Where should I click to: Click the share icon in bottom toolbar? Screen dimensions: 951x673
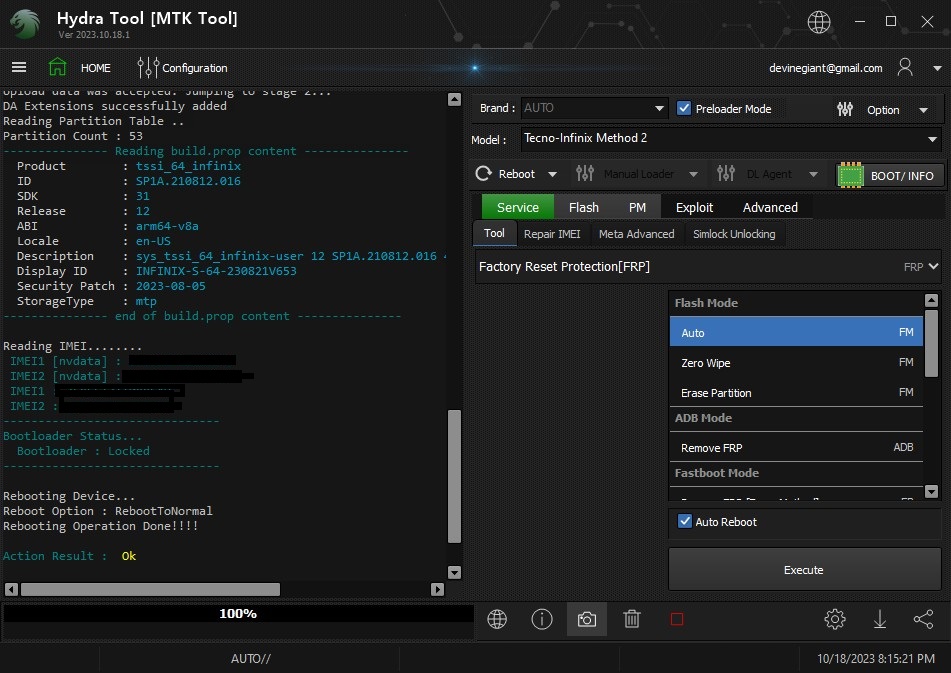click(923, 619)
